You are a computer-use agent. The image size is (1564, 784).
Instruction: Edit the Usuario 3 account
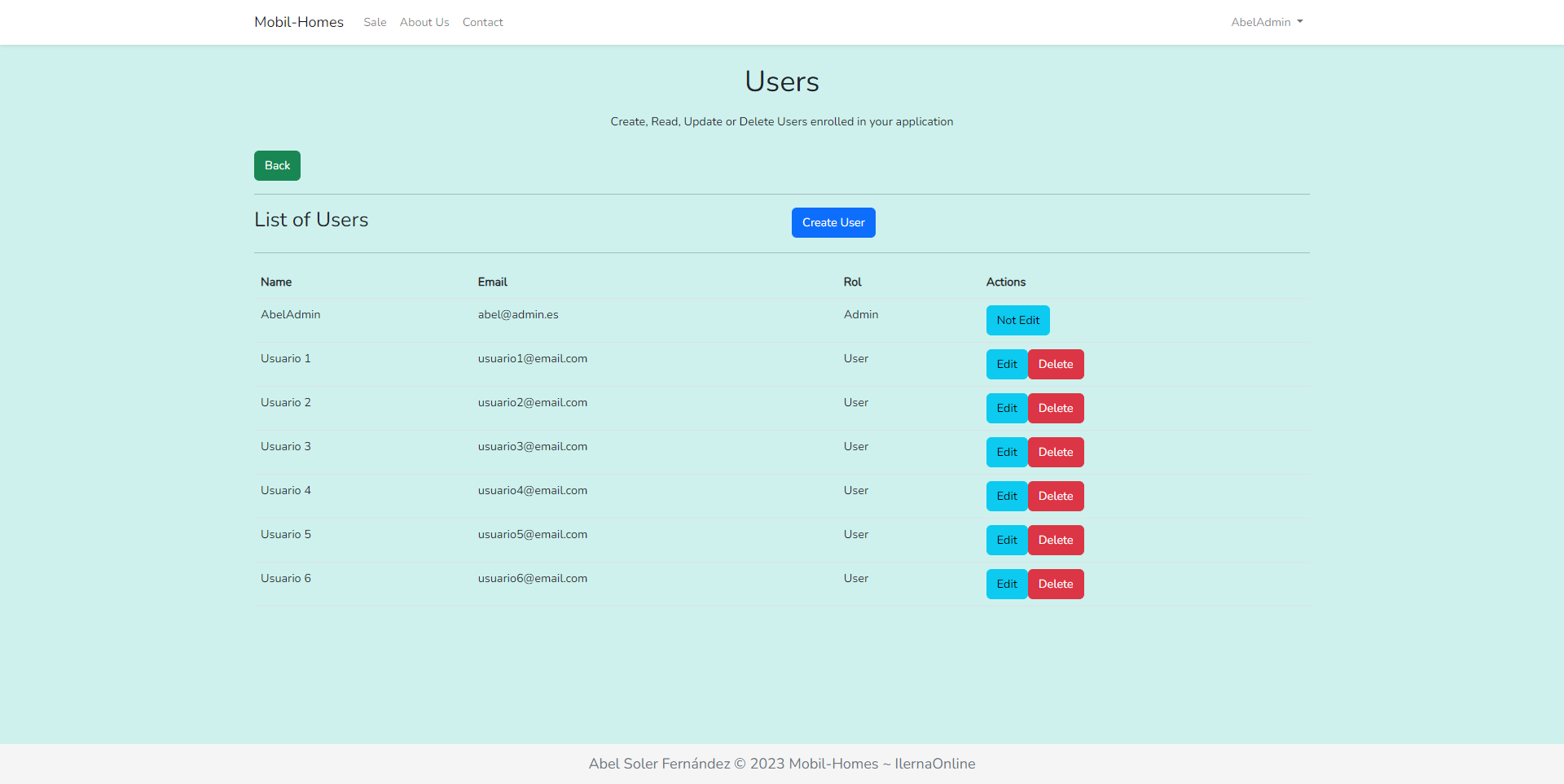pyautogui.click(x=1007, y=452)
